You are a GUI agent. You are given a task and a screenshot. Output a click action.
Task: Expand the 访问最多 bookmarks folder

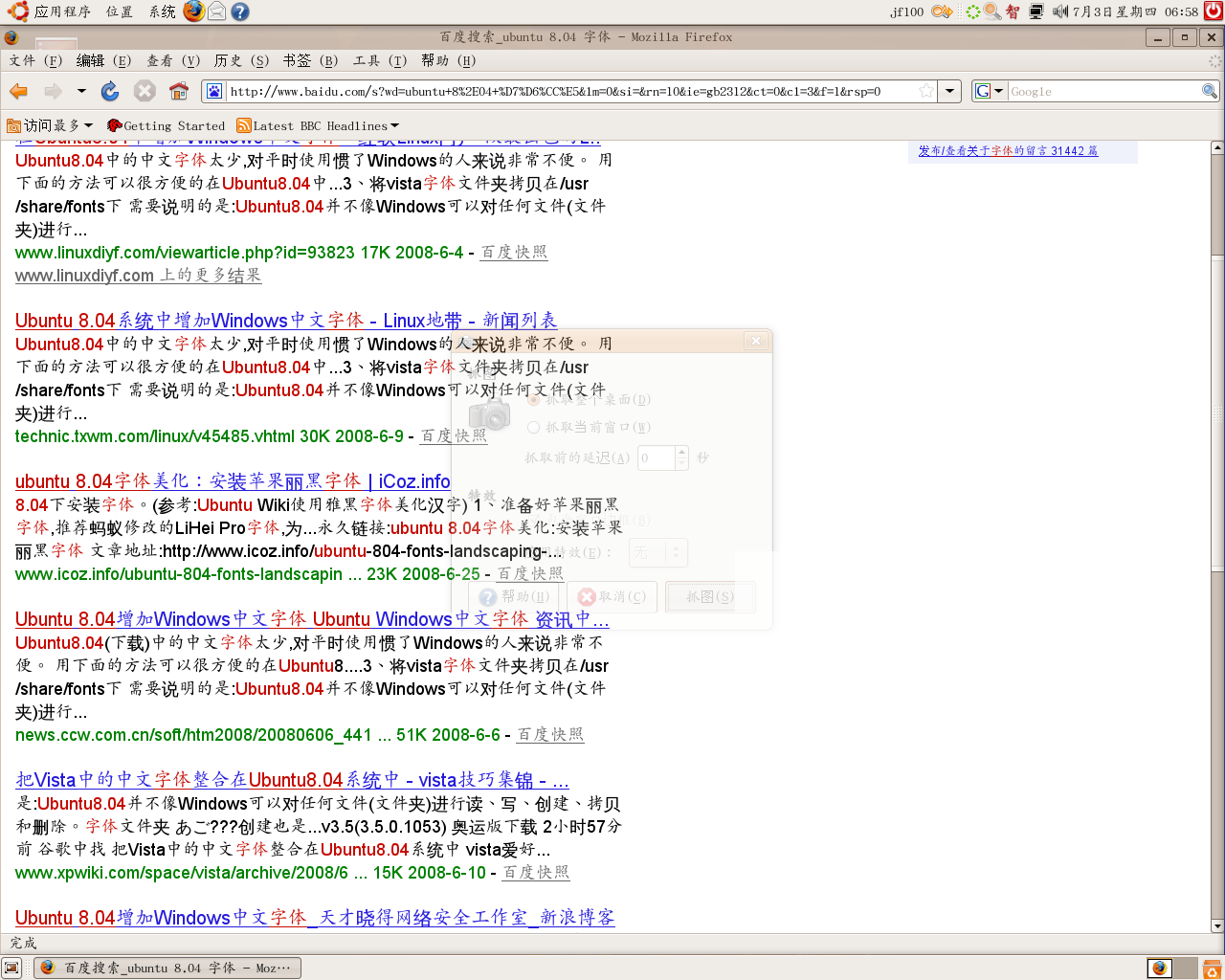point(50,125)
